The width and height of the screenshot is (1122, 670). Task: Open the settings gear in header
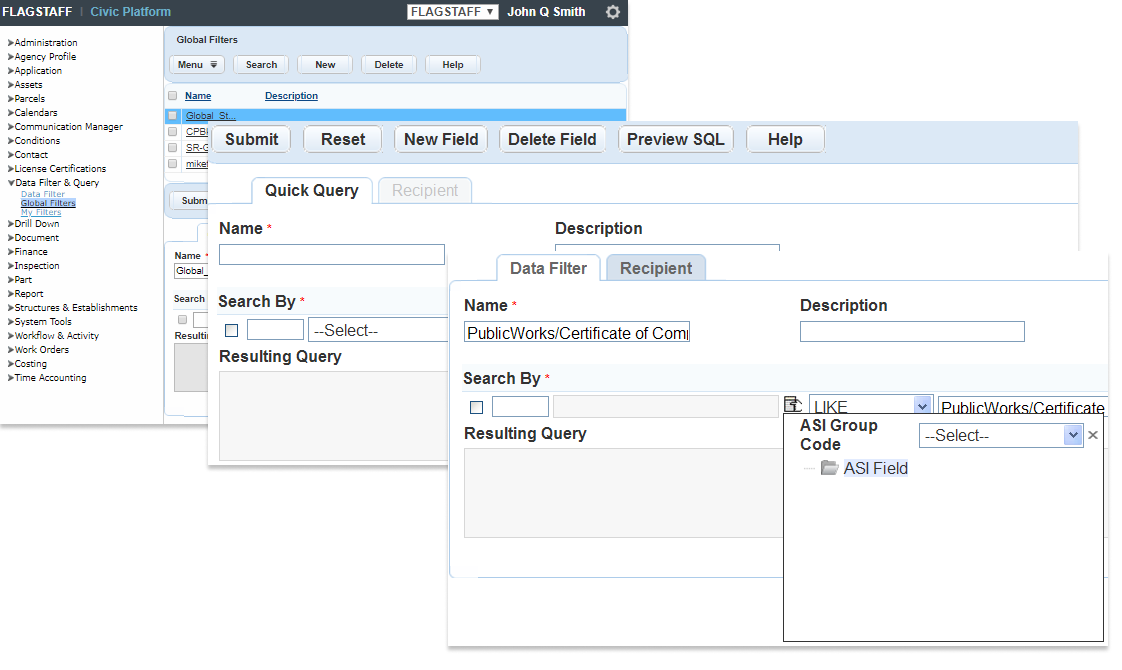[x=613, y=12]
